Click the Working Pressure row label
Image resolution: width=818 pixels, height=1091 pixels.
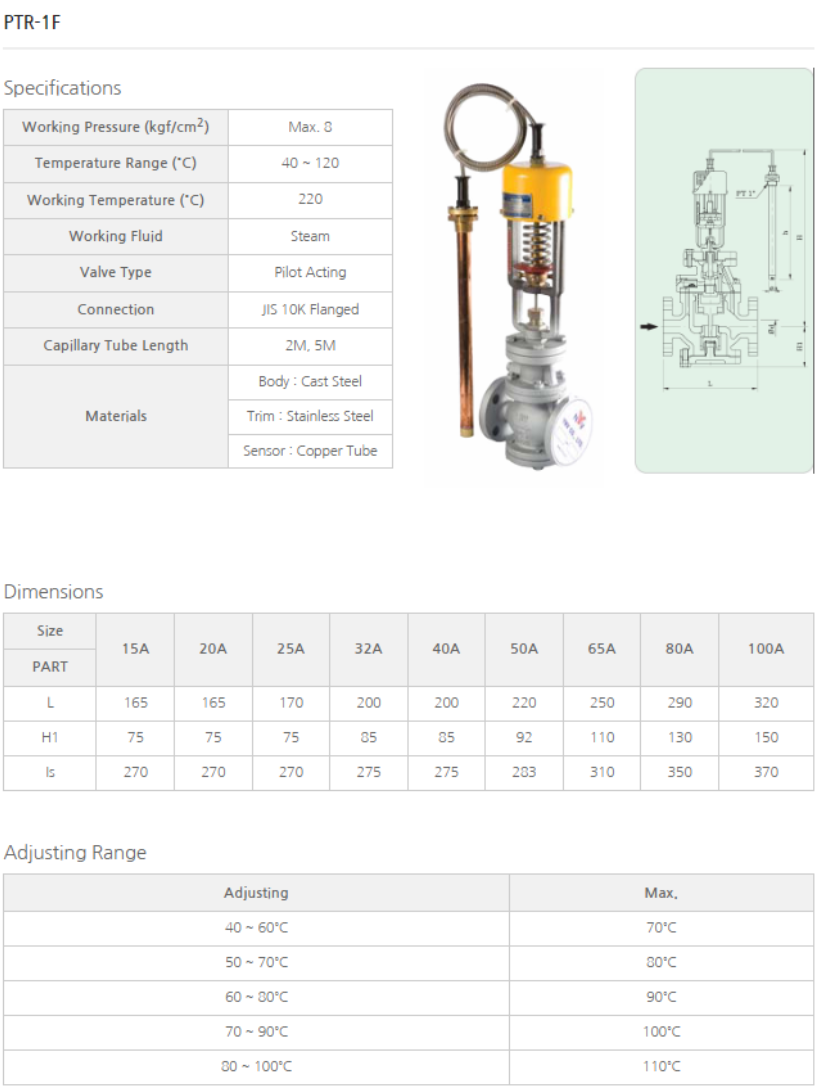tap(116, 127)
